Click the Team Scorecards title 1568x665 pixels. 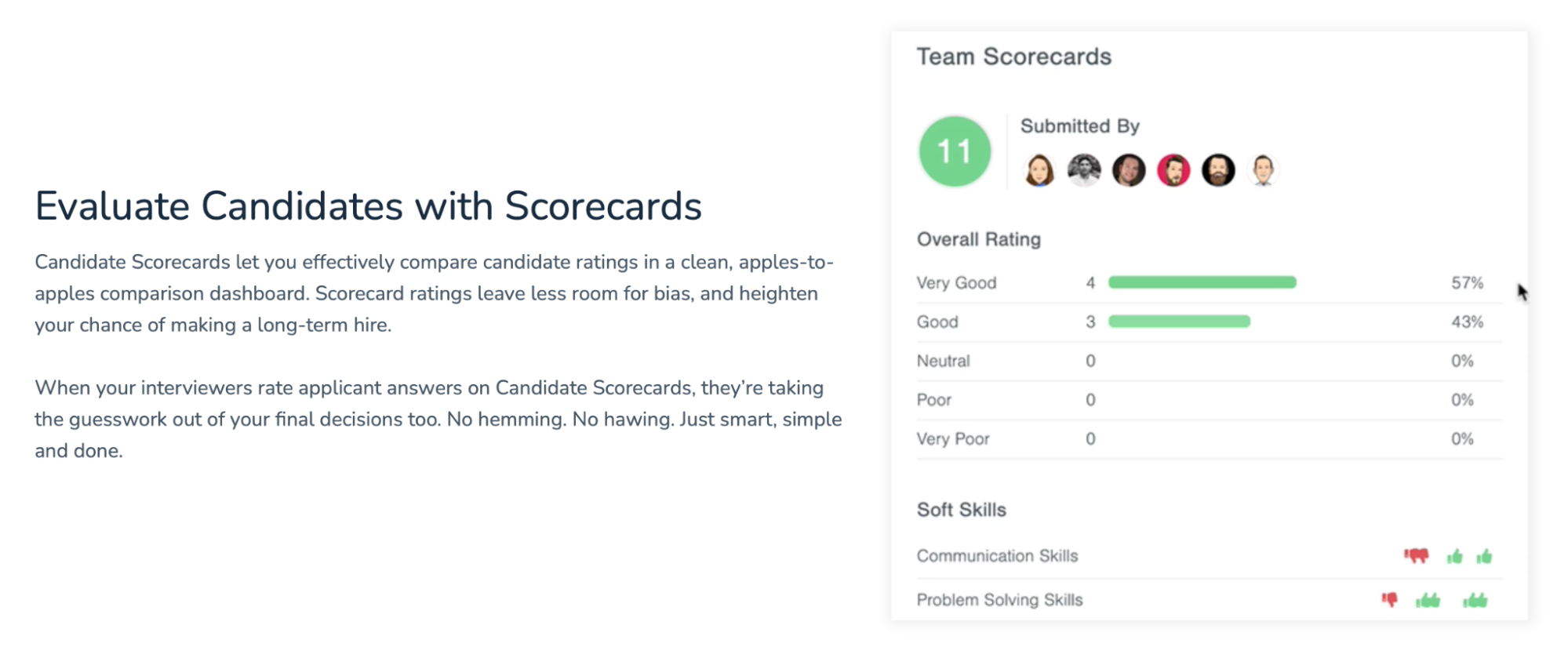click(x=1014, y=56)
